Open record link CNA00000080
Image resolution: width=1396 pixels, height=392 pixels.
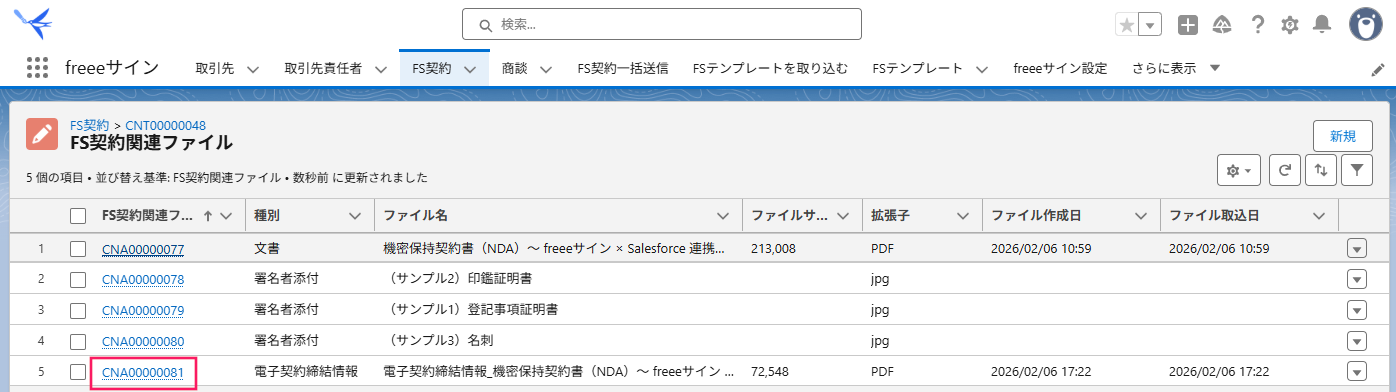(143, 342)
